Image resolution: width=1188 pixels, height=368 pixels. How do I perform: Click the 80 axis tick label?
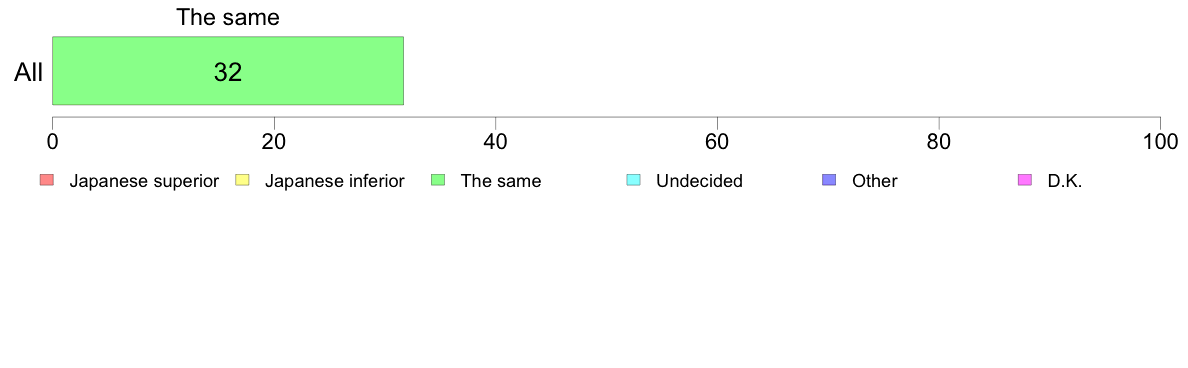coord(939,142)
